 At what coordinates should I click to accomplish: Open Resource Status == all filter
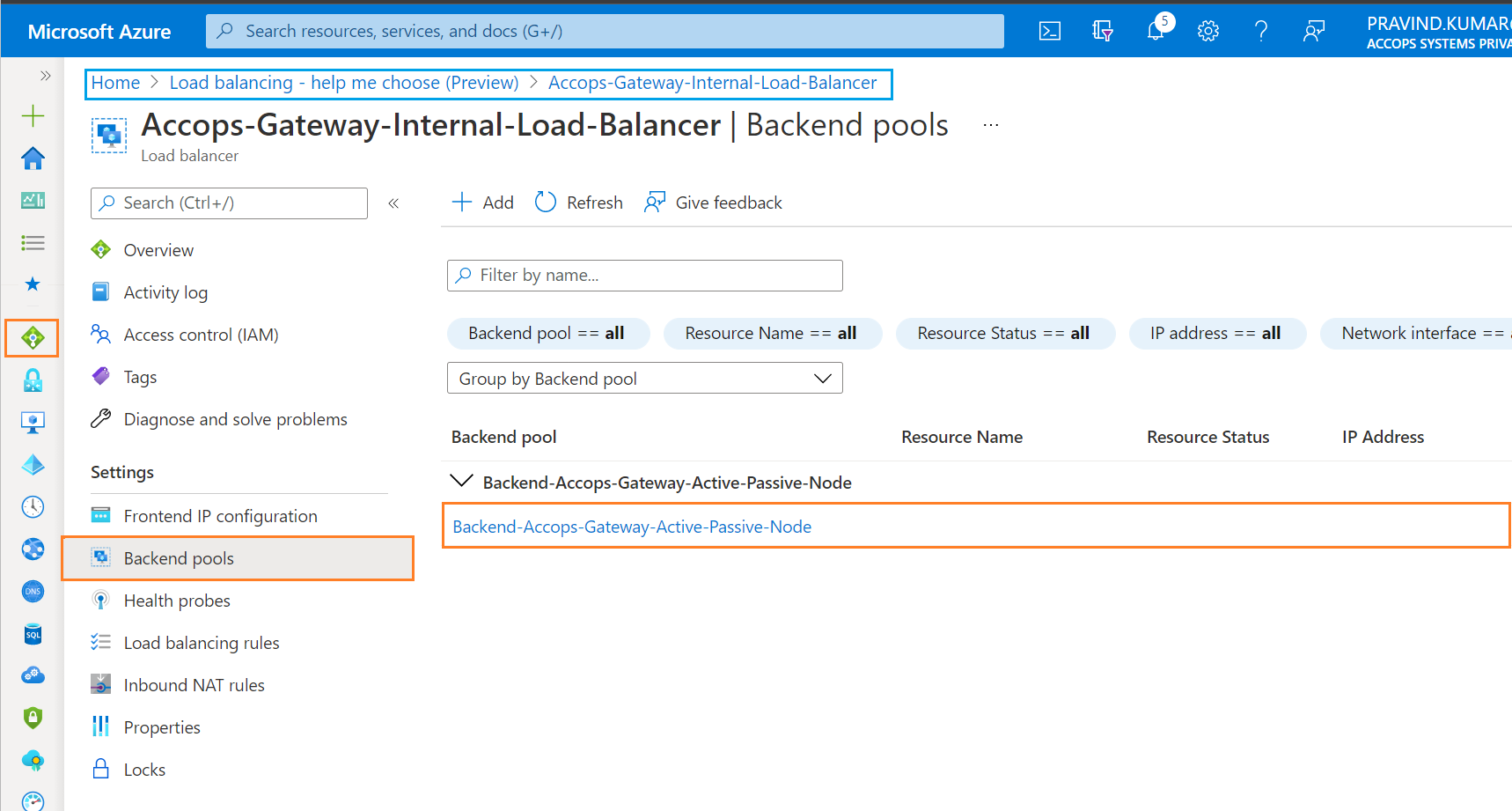pos(1004,334)
